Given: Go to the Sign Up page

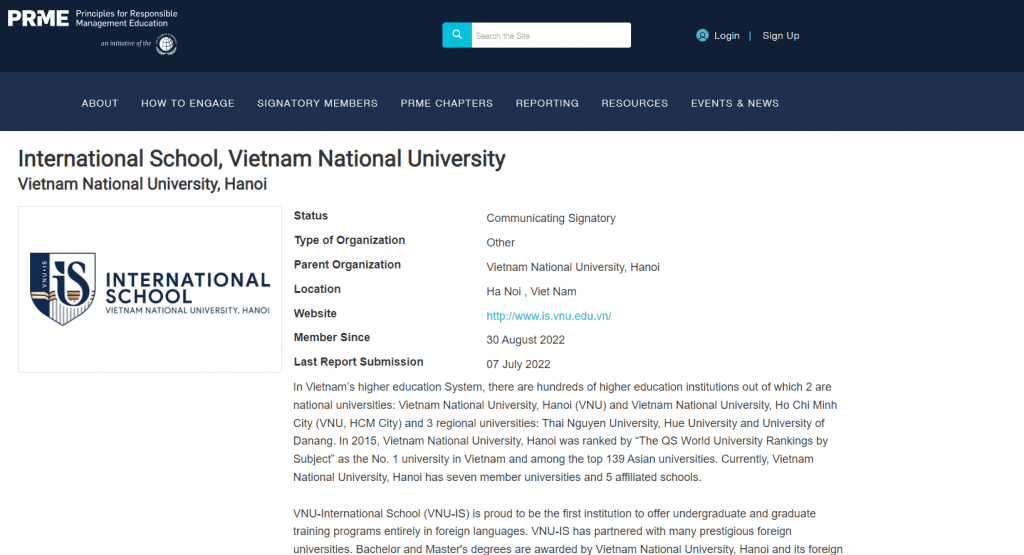Looking at the screenshot, I should [780, 36].
